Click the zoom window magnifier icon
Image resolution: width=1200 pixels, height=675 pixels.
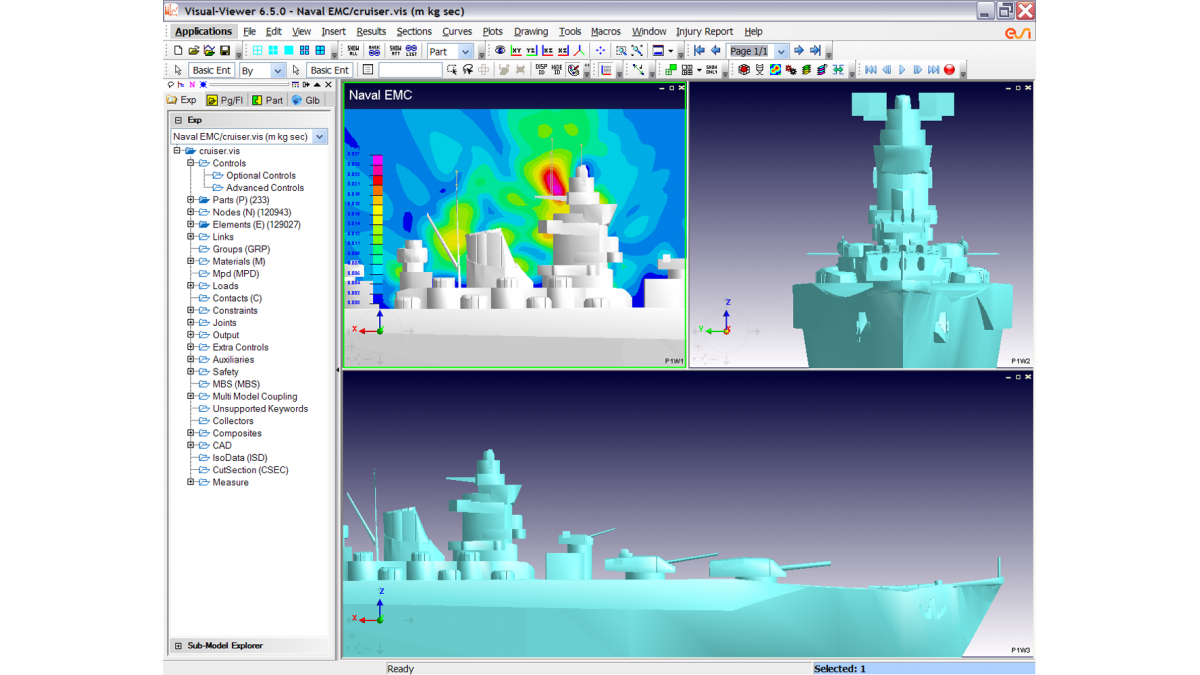621,51
